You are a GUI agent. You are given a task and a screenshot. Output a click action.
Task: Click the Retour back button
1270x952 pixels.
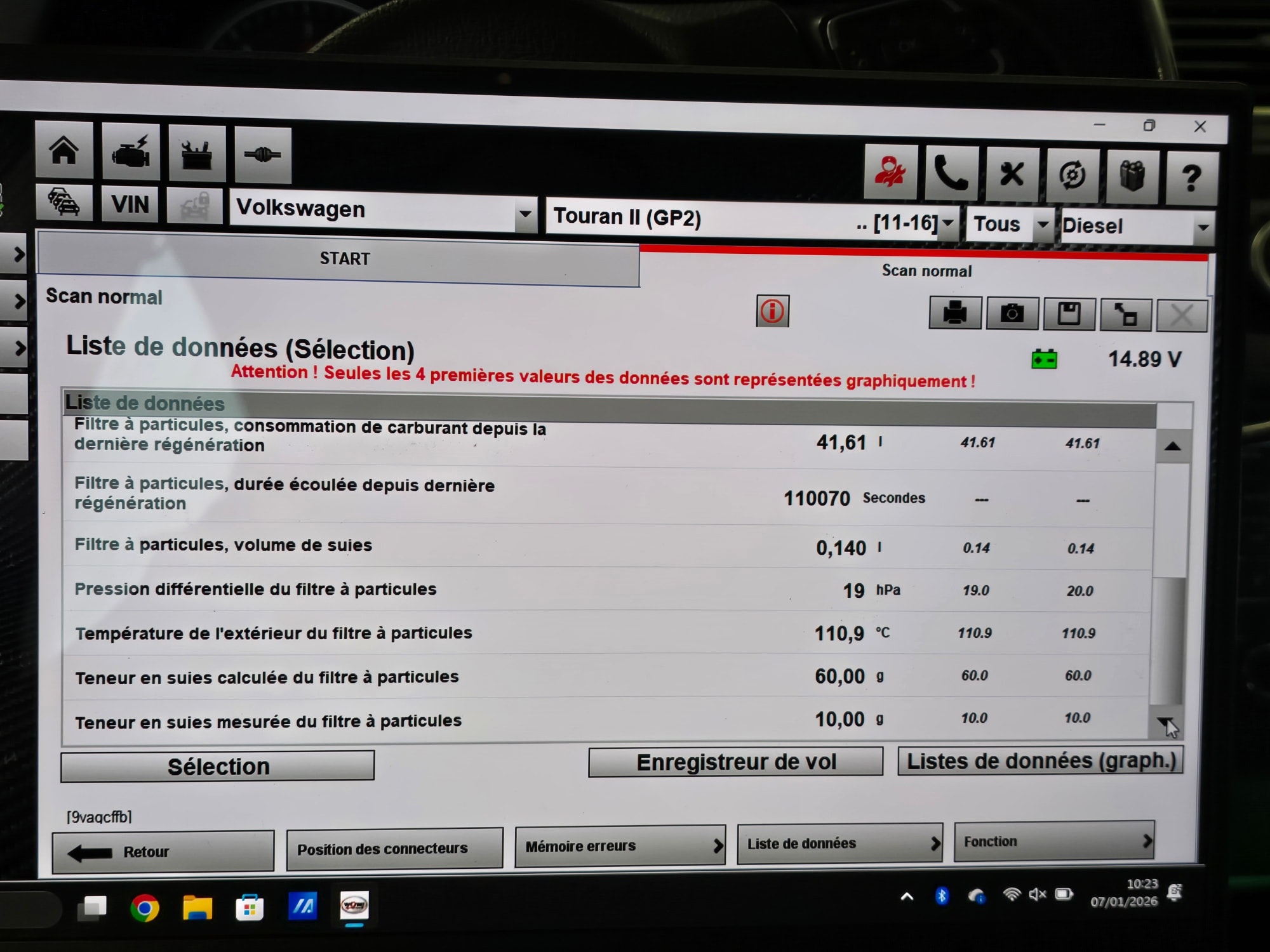[x=163, y=852]
